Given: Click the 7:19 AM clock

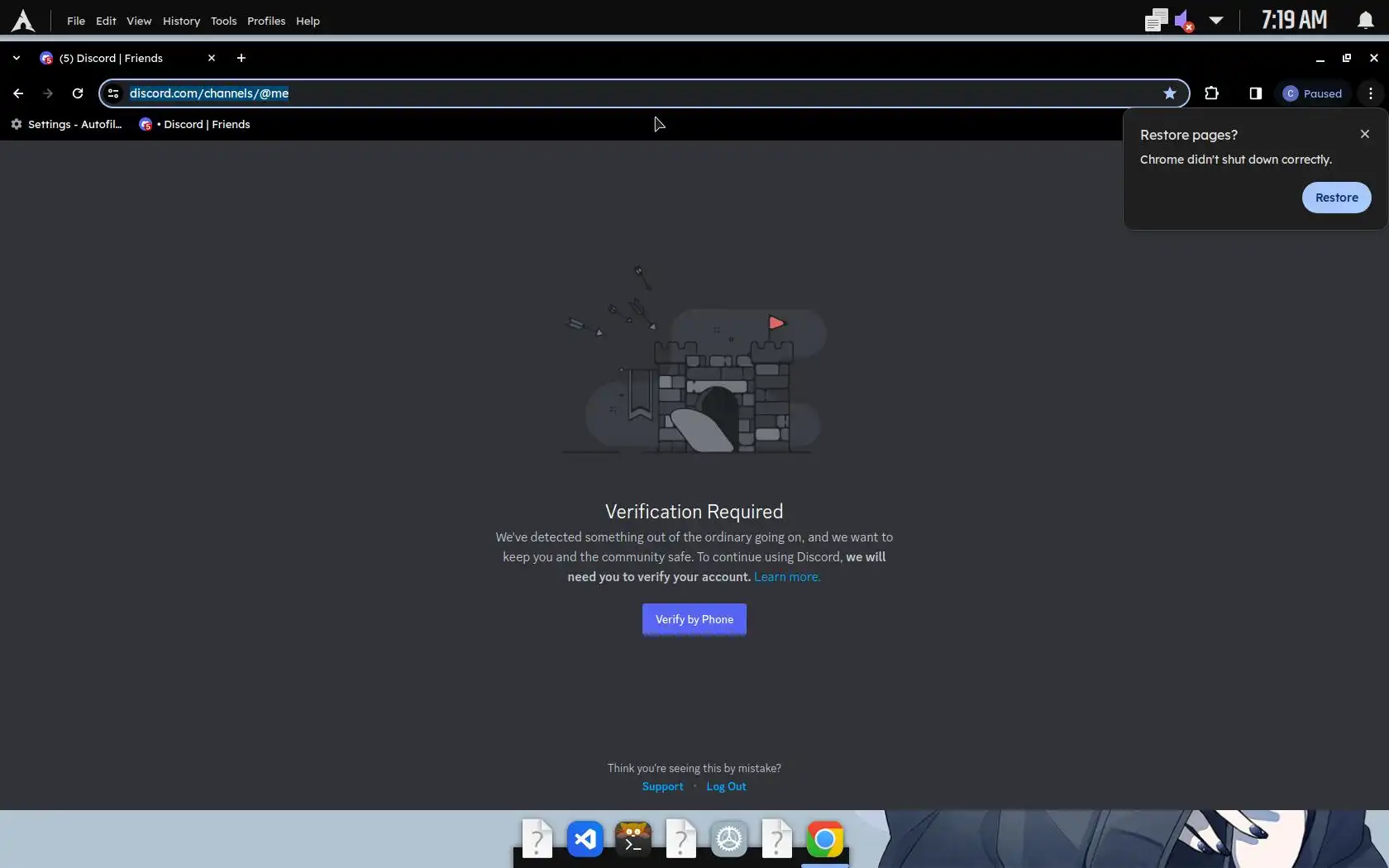Looking at the screenshot, I should tap(1294, 20).
